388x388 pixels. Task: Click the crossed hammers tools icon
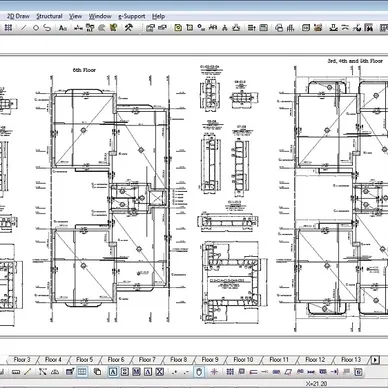coord(129,28)
